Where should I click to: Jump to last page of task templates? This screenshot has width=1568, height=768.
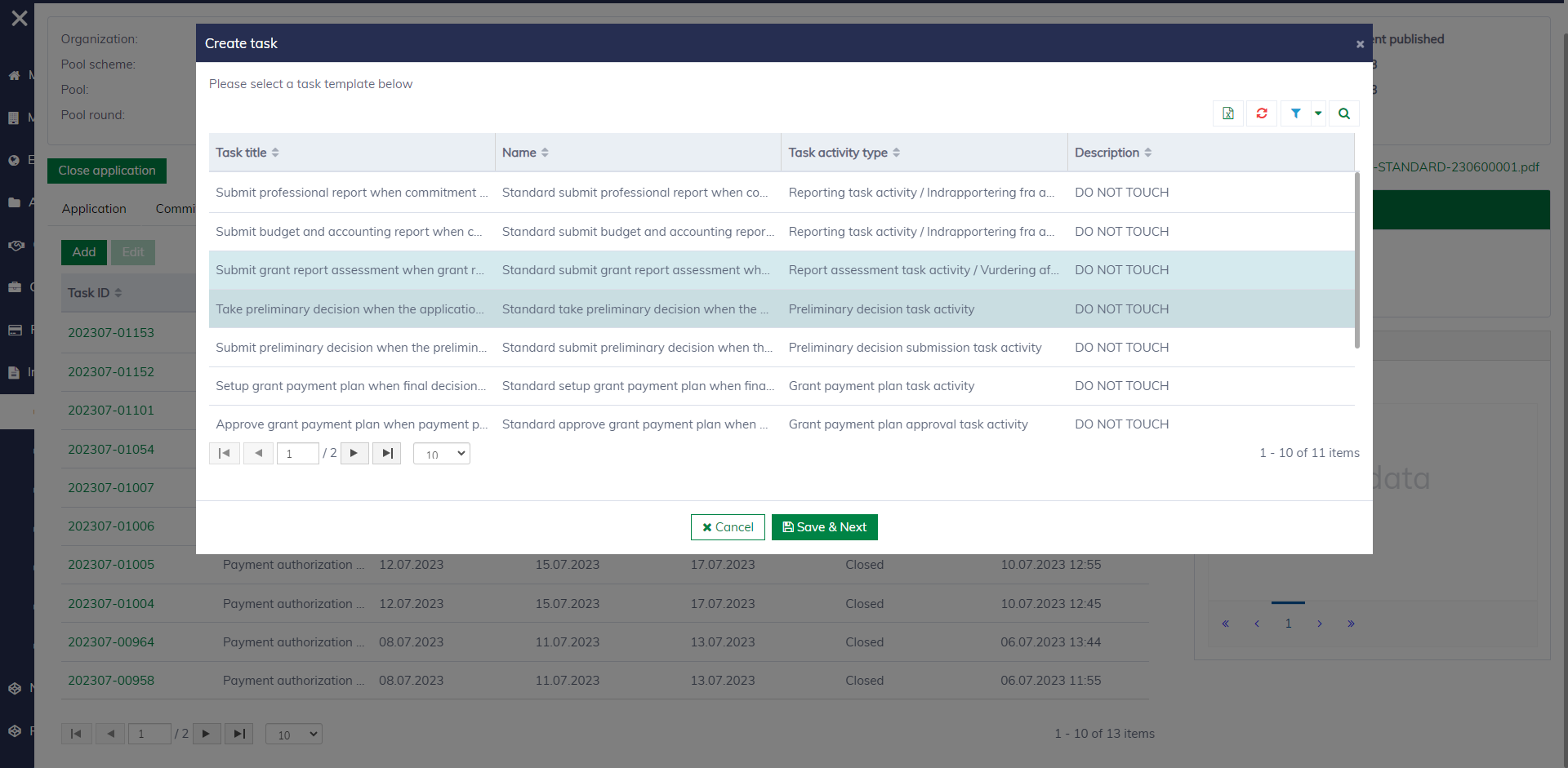[x=387, y=453]
